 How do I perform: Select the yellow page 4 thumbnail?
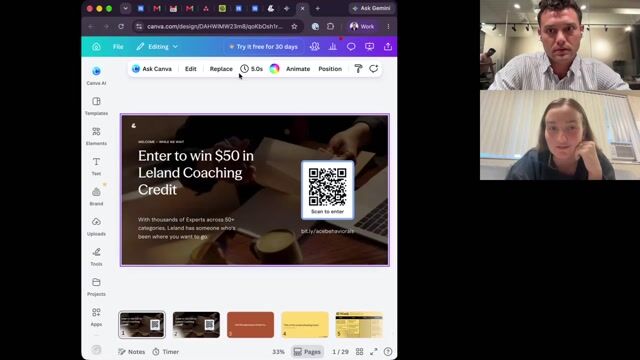pyautogui.click(x=305, y=324)
